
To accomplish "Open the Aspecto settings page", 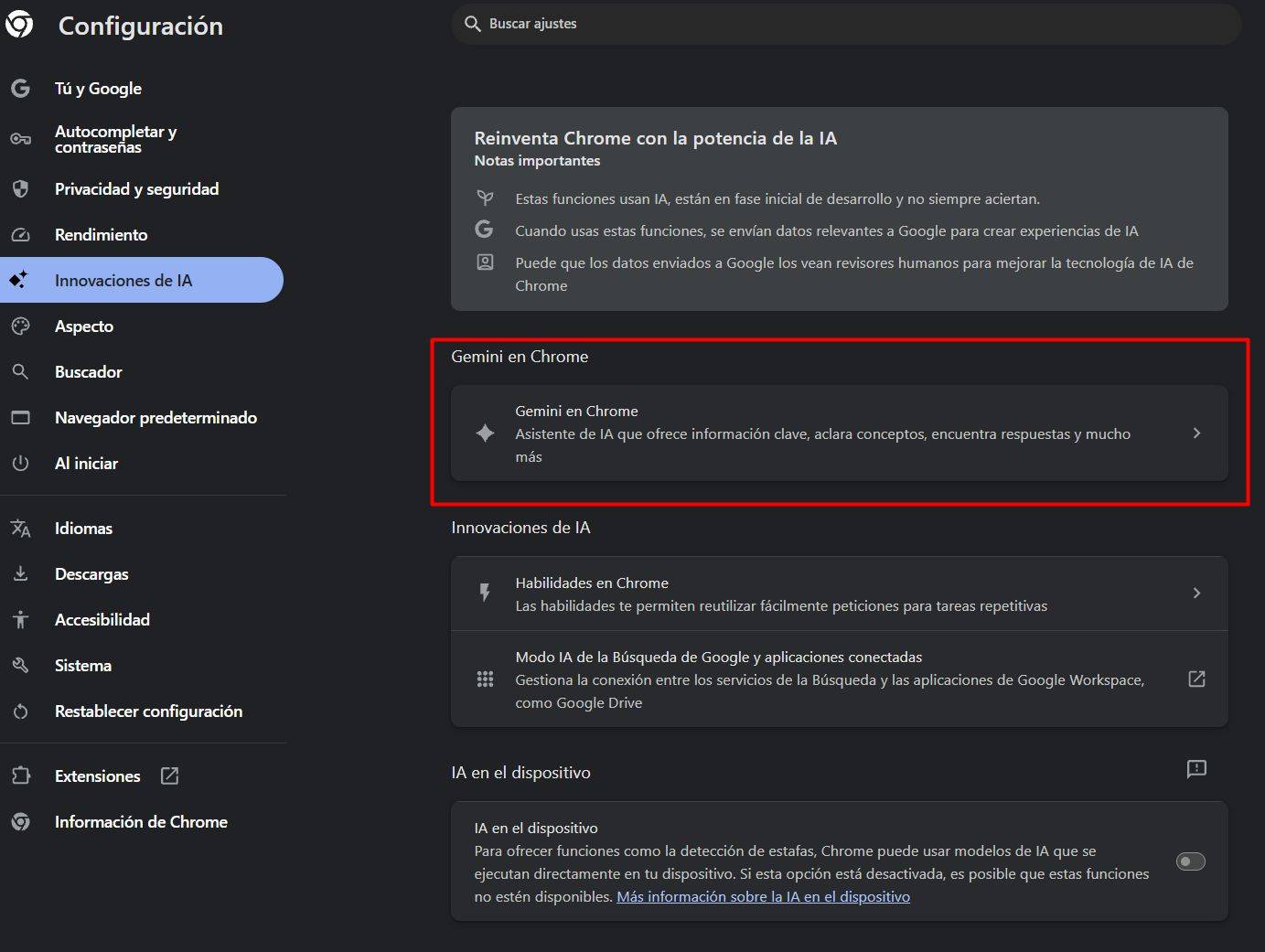I will coord(142,326).
